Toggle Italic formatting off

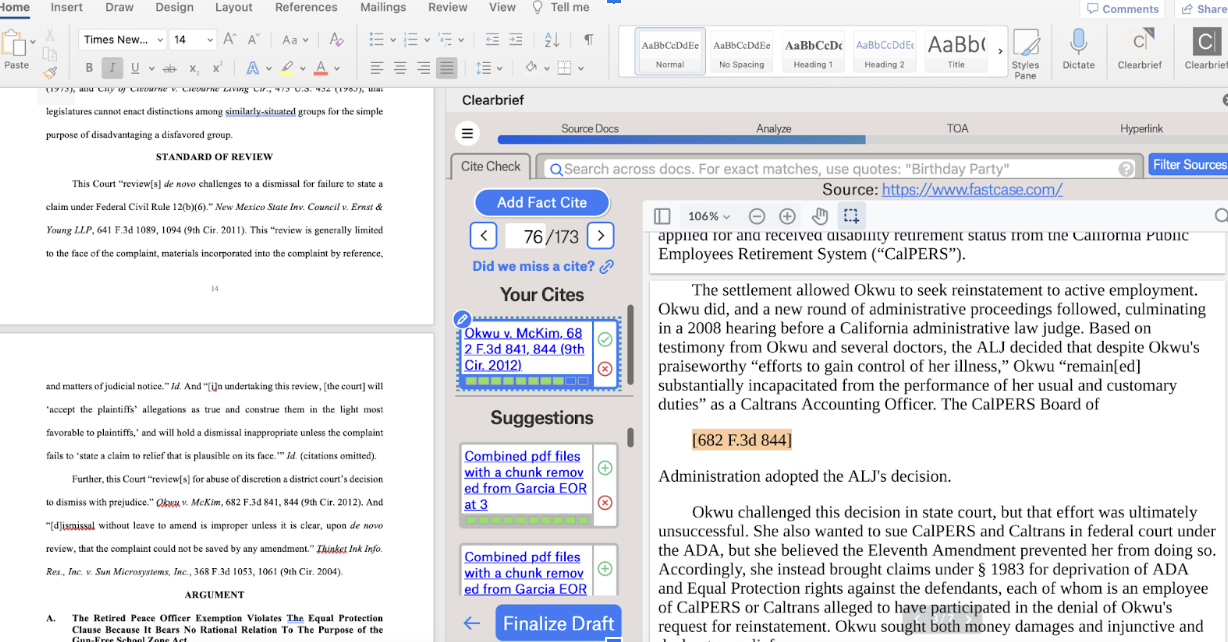[x=112, y=68]
